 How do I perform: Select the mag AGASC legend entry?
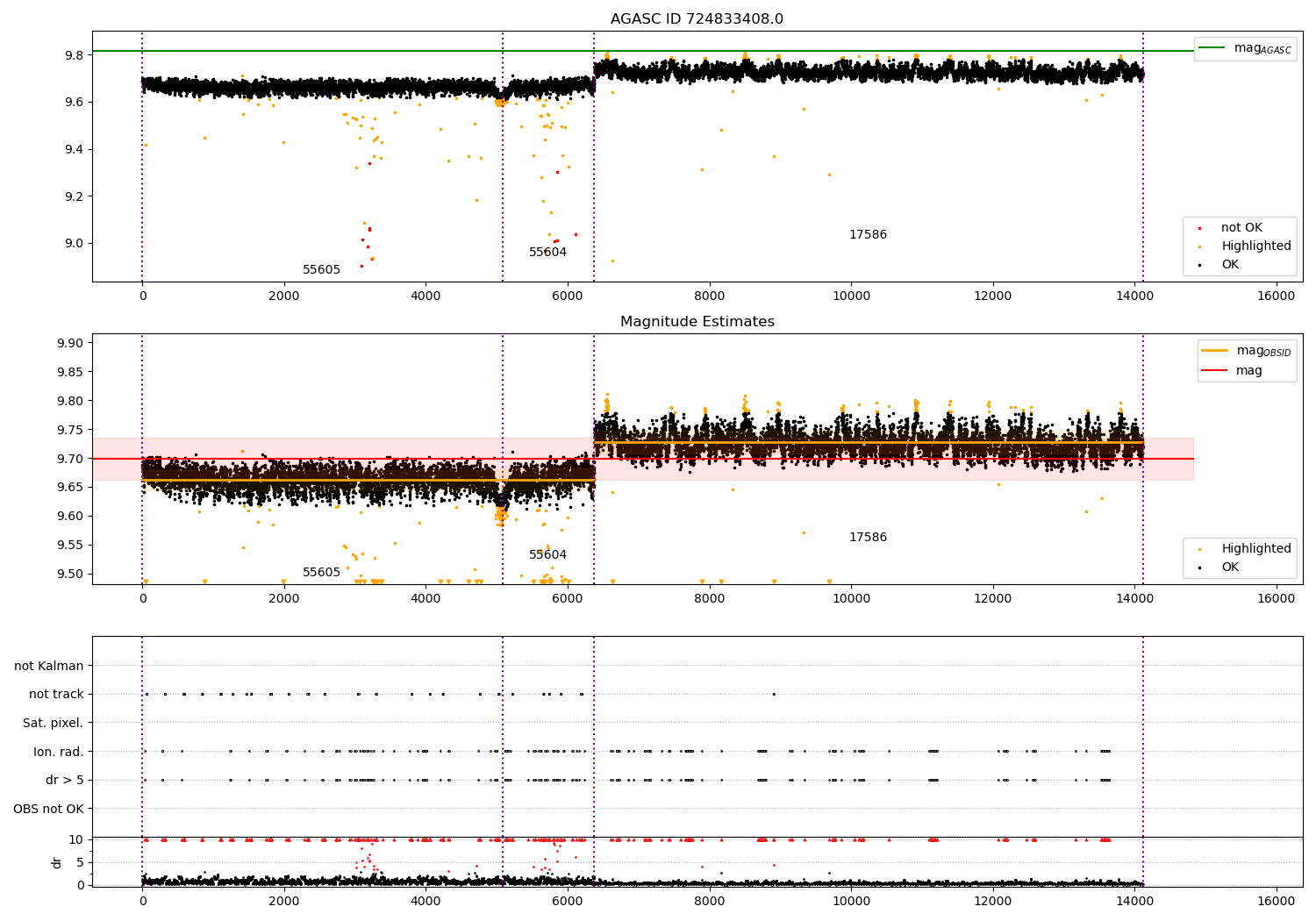1245,48
